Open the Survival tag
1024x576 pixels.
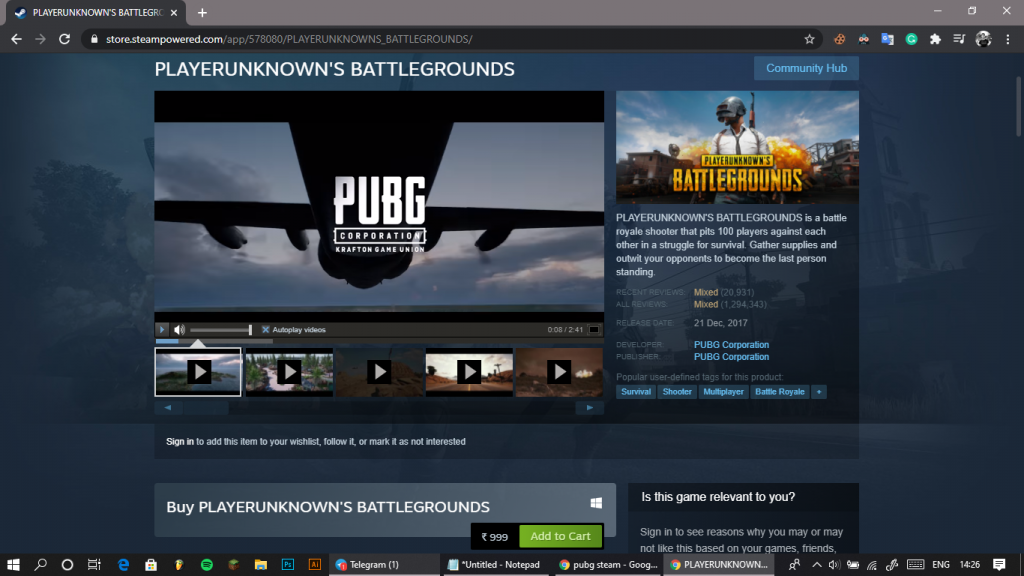tap(635, 392)
